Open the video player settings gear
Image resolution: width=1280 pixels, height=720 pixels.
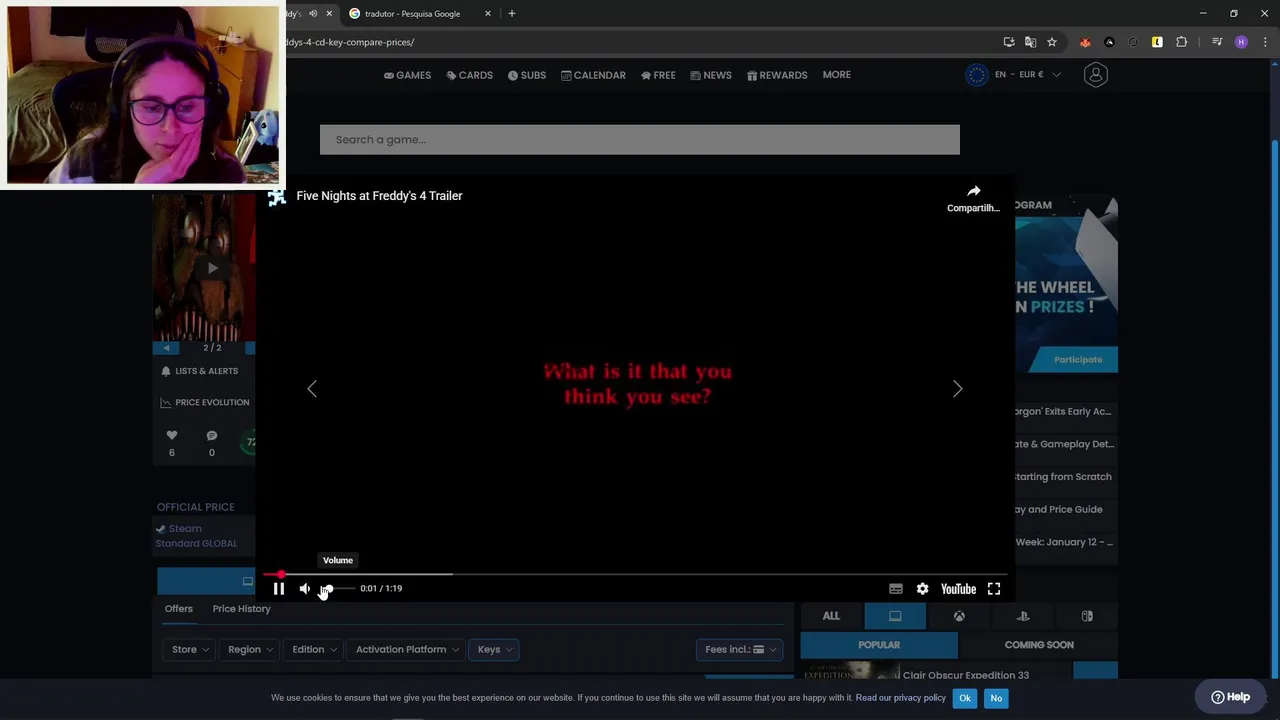(x=922, y=589)
